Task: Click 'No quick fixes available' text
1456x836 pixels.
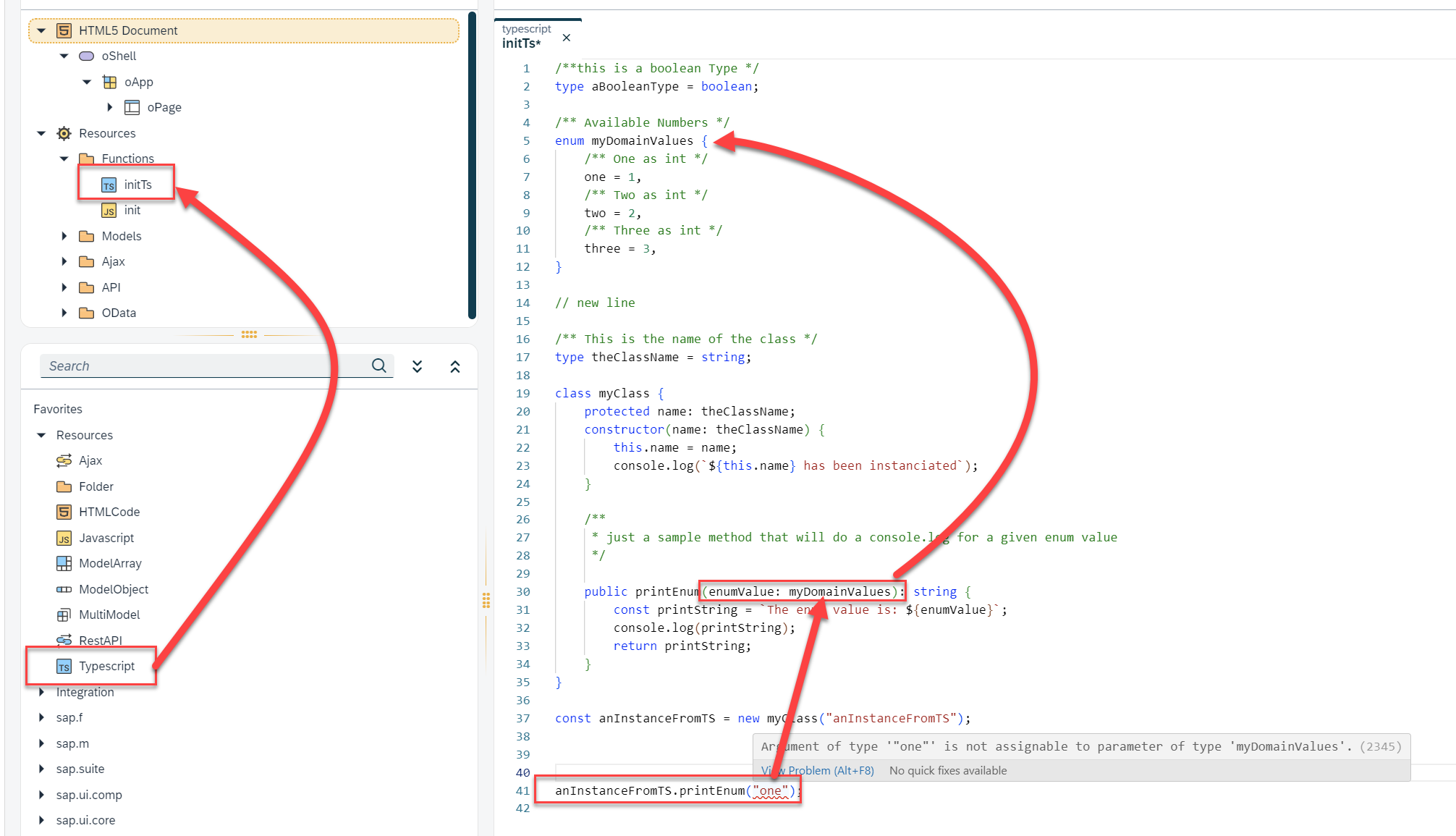Action: point(948,770)
